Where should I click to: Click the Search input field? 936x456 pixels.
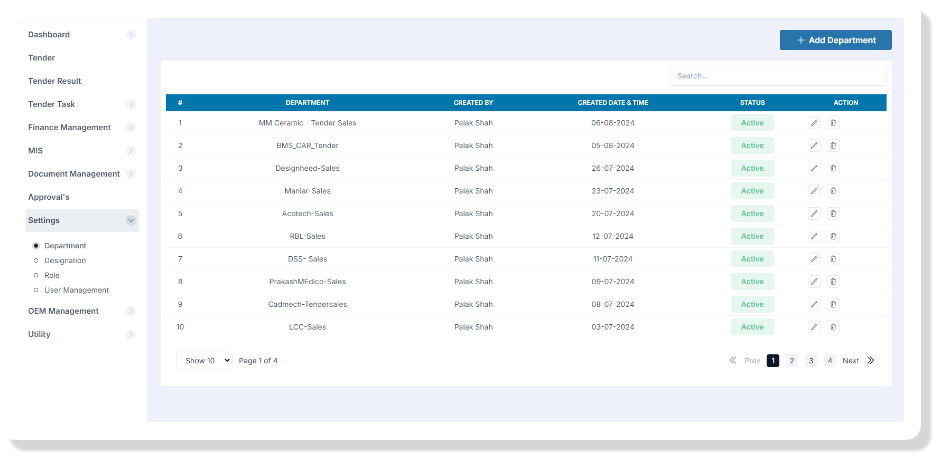777,76
